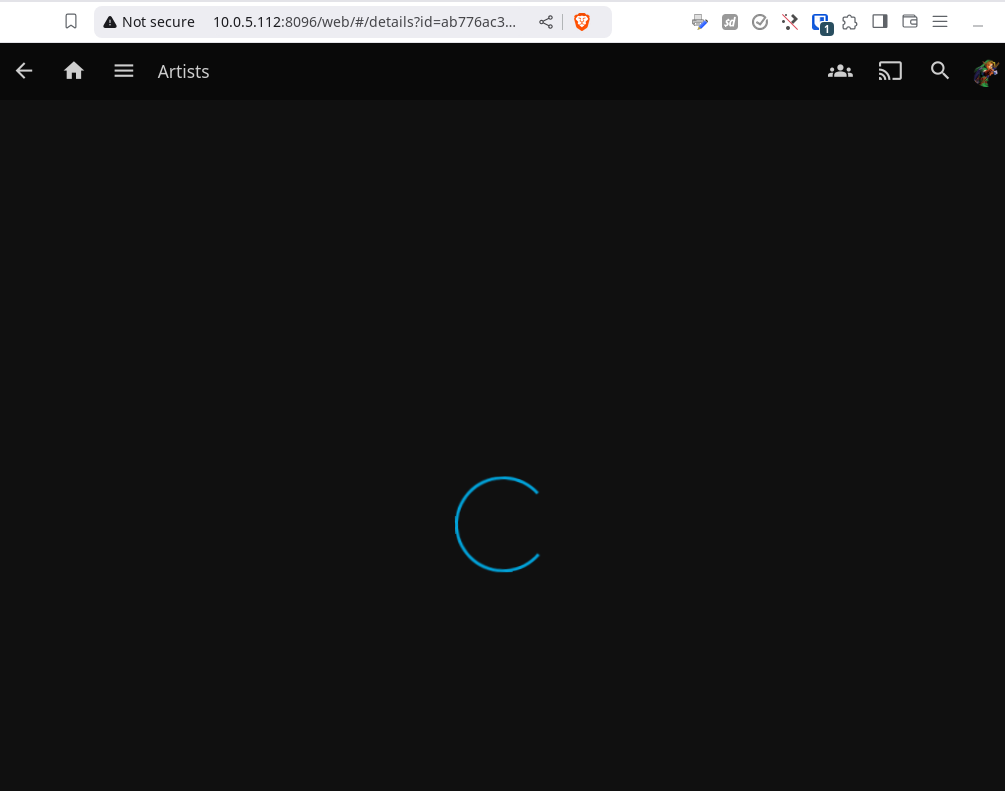Viewport: 1005px width, 791px height.
Task: Click the Not secure site warning
Action: pyautogui.click(x=149, y=22)
